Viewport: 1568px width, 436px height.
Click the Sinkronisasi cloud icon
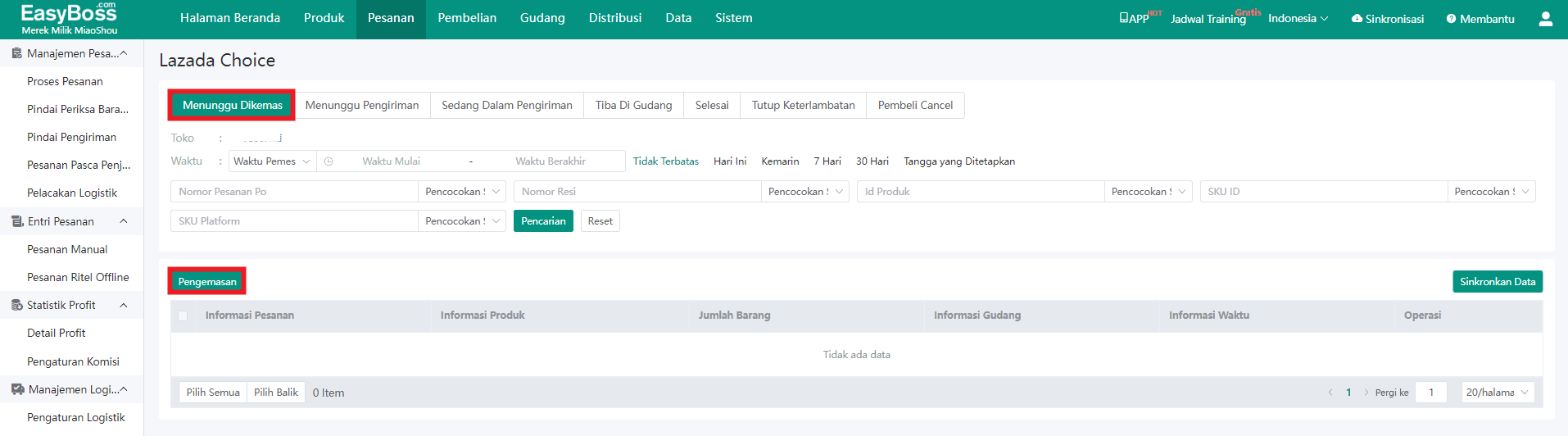pyautogui.click(x=1357, y=18)
